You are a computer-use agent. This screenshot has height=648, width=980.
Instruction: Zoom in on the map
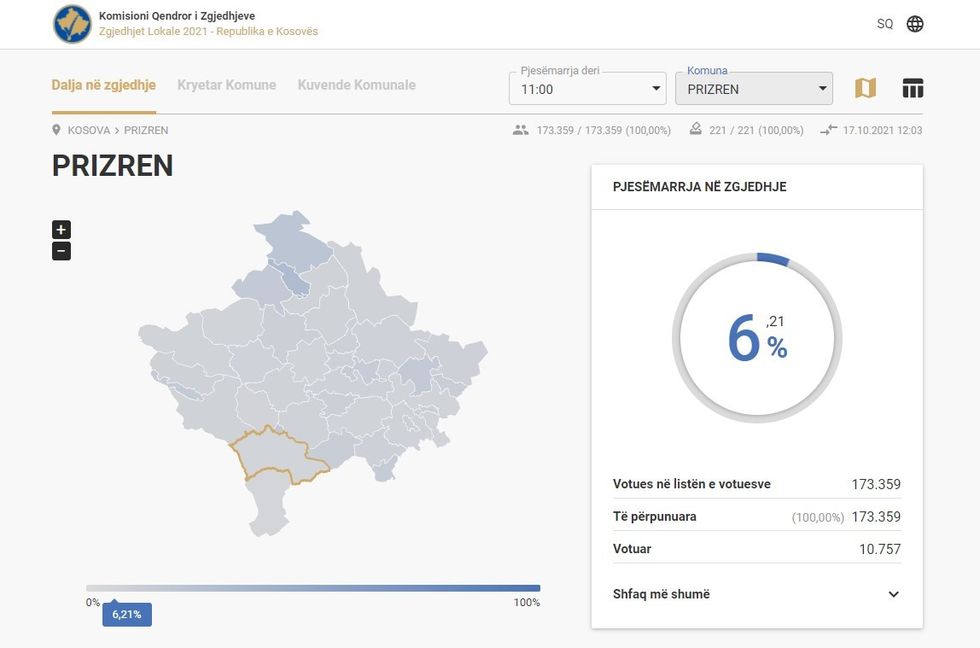[61, 230]
